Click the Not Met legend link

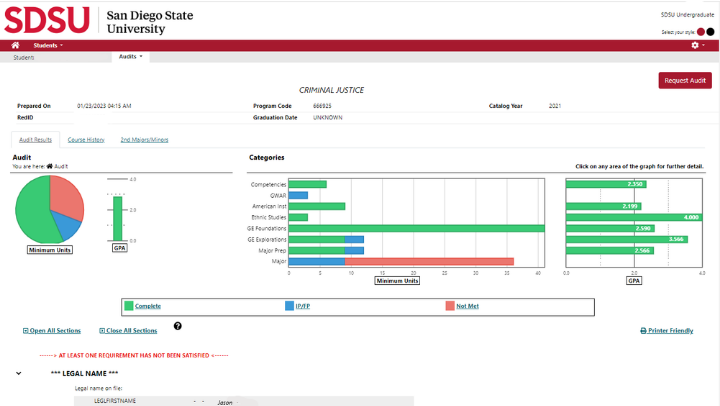467,305
